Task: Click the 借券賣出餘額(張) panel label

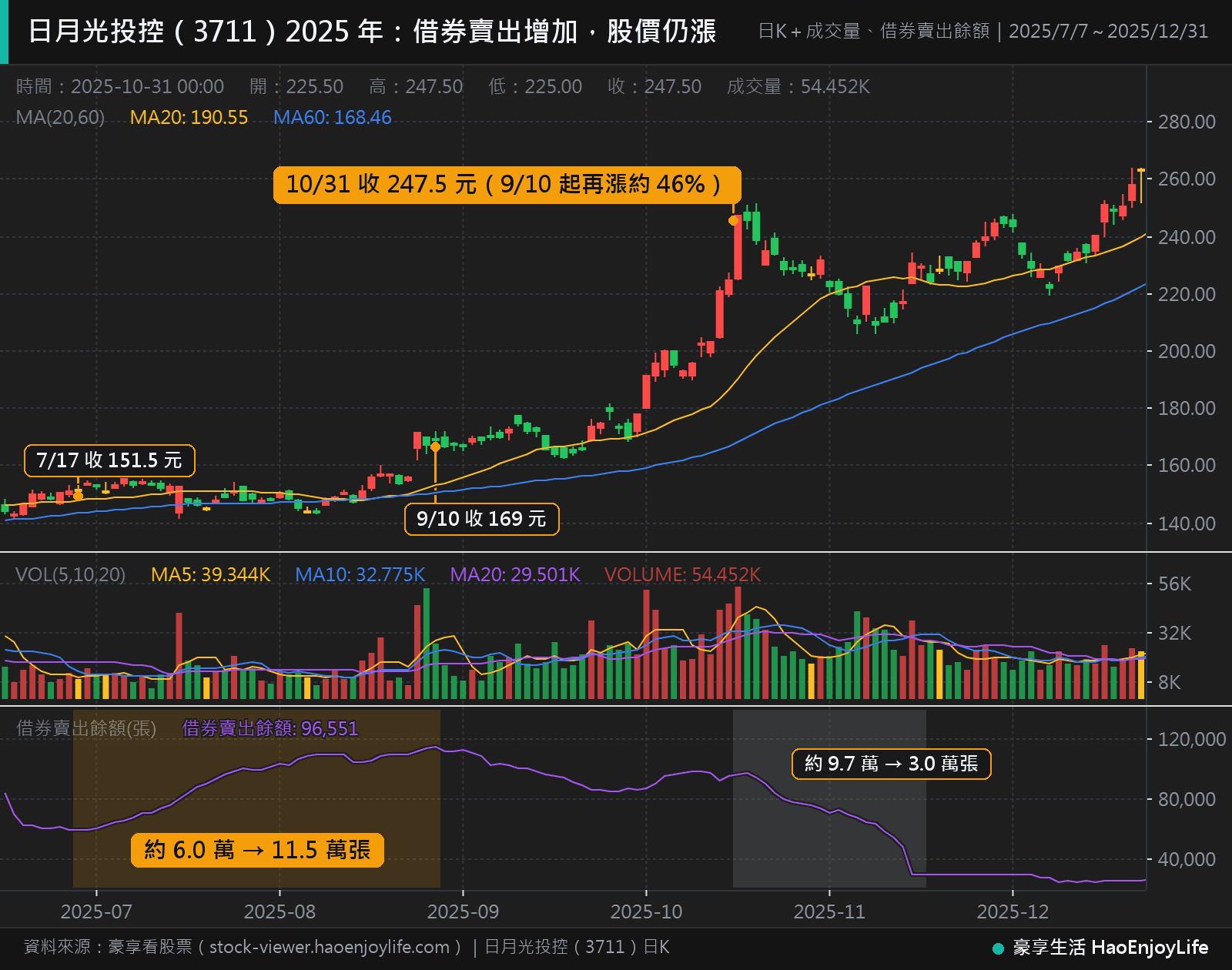Action: pyautogui.click(x=86, y=728)
